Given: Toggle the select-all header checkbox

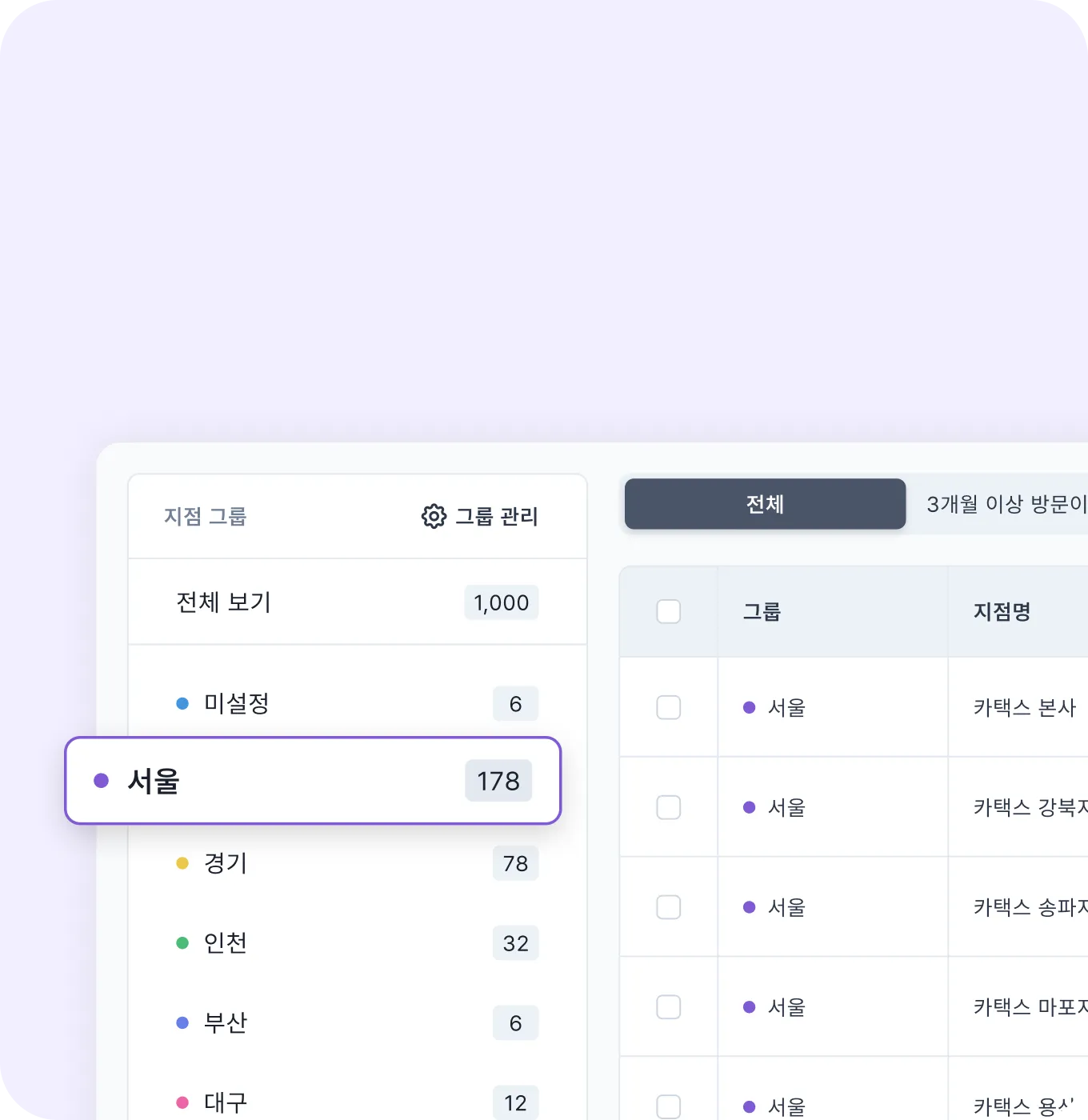Looking at the screenshot, I should [669, 612].
